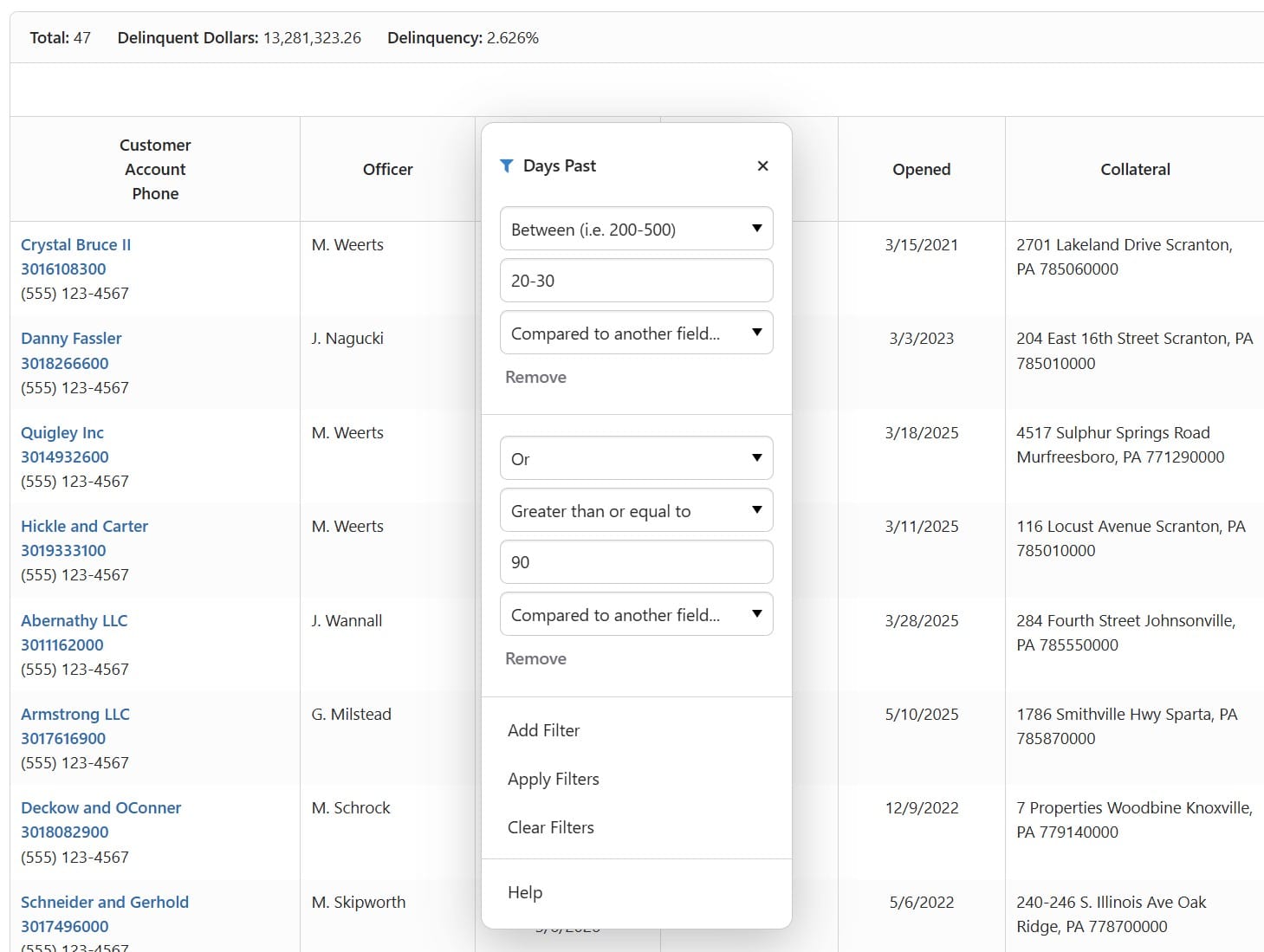Select collateral 240-246 S. Illinois Ave
The image size is (1264, 952).
tap(1112, 914)
